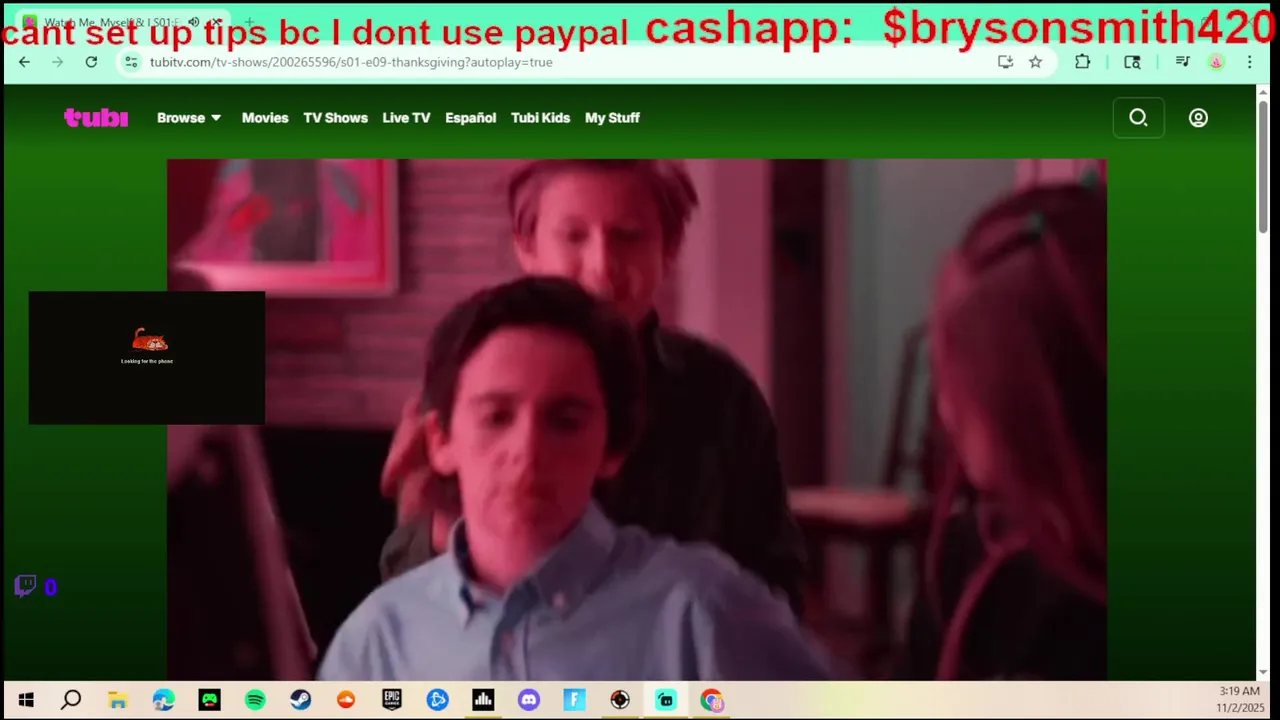The image size is (1280, 720).
Task: Launch Fortnite from the taskbar
Action: [574, 700]
